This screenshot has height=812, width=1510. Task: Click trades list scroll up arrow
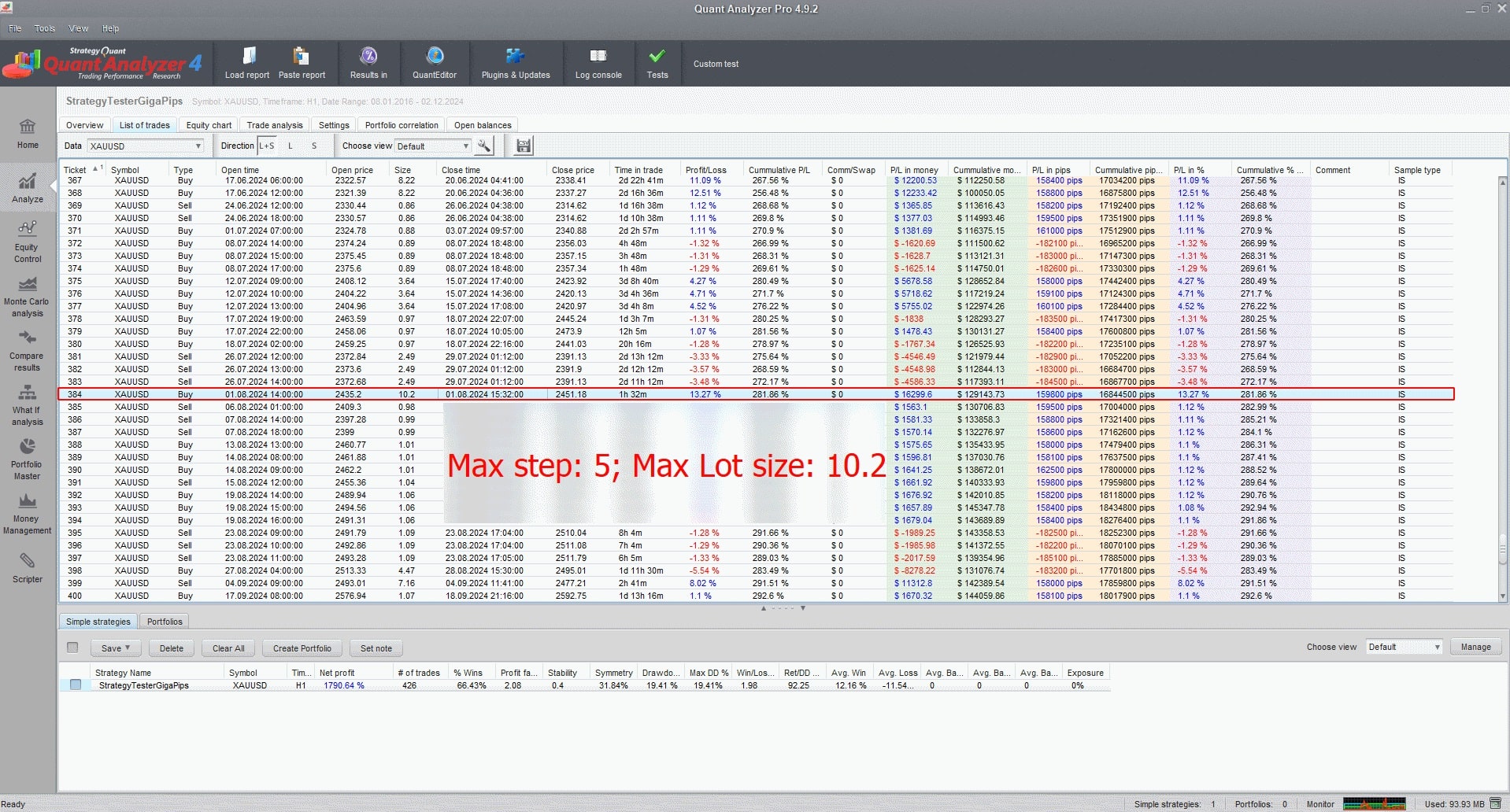pyautogui.click(x=1502, y=182)
